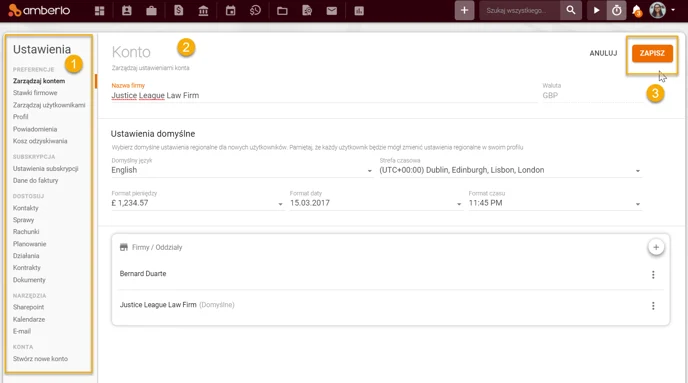Open Zarządzaj użytkownikami settings
688x383 pixels.
[x=49, y=105]
